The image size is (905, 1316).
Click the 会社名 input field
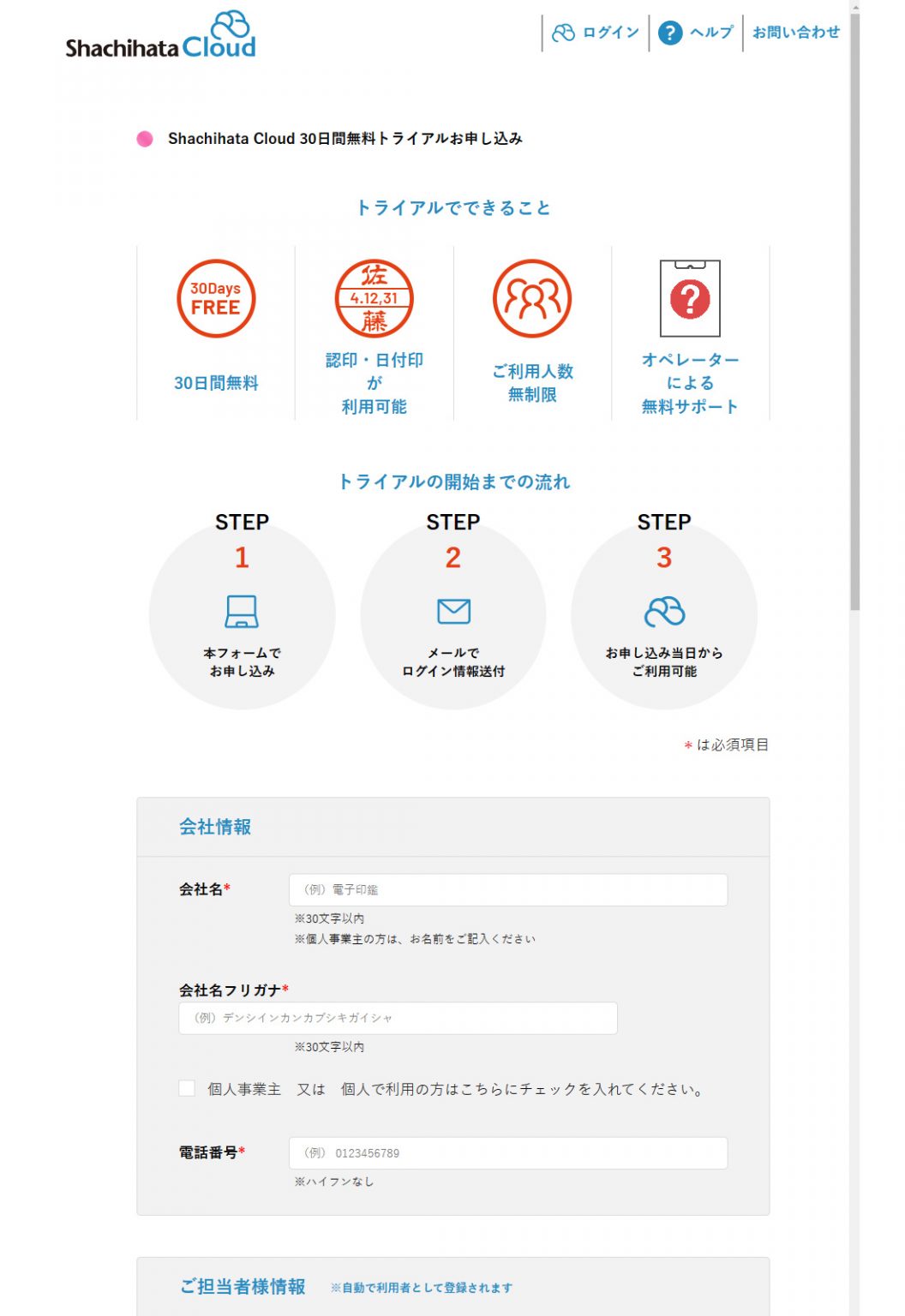coord(507,889)
